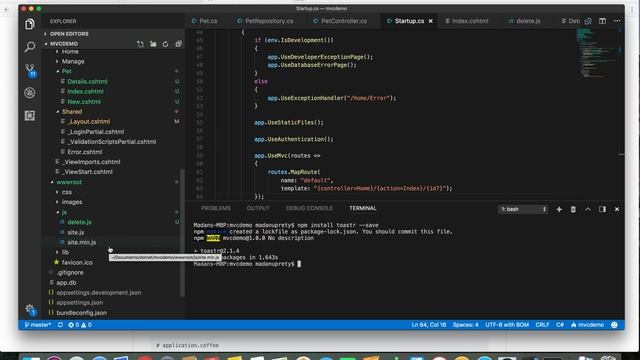This screenshot has width=640, height=360.
Task: Click the code minimap overview
Action: pos(599,53)
